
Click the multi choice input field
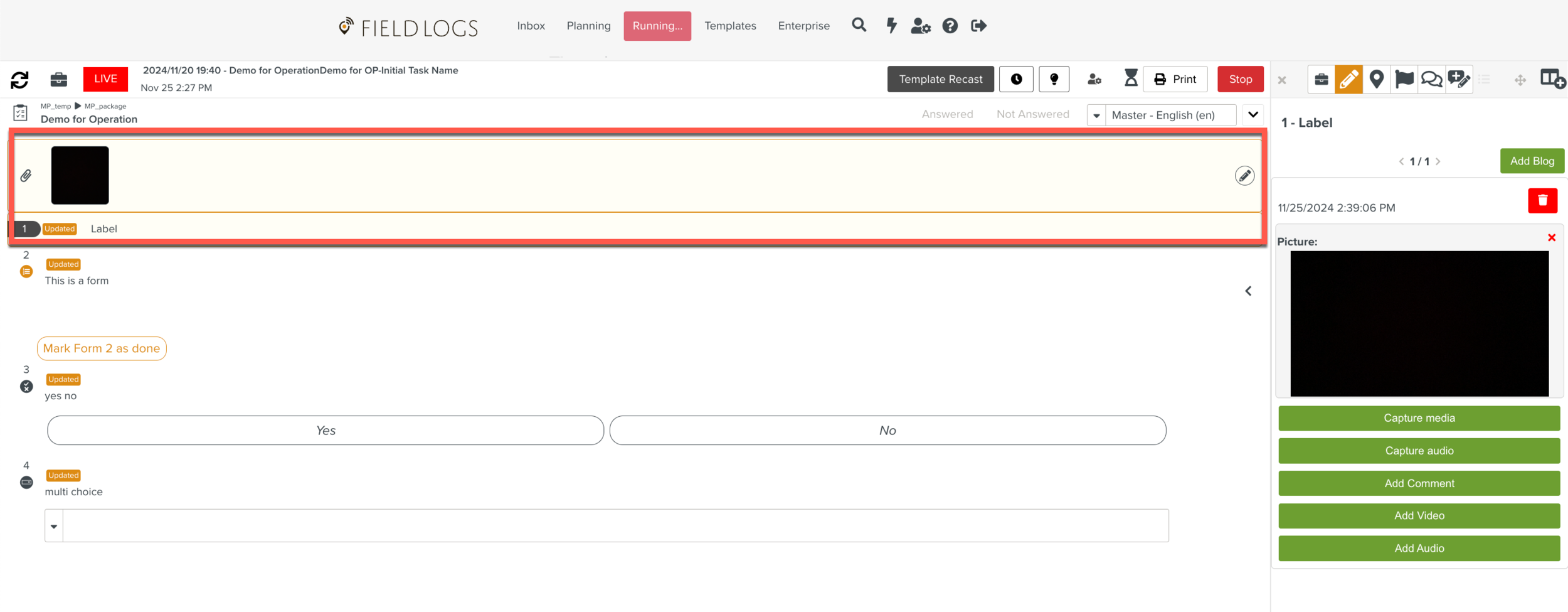[615, 526]
